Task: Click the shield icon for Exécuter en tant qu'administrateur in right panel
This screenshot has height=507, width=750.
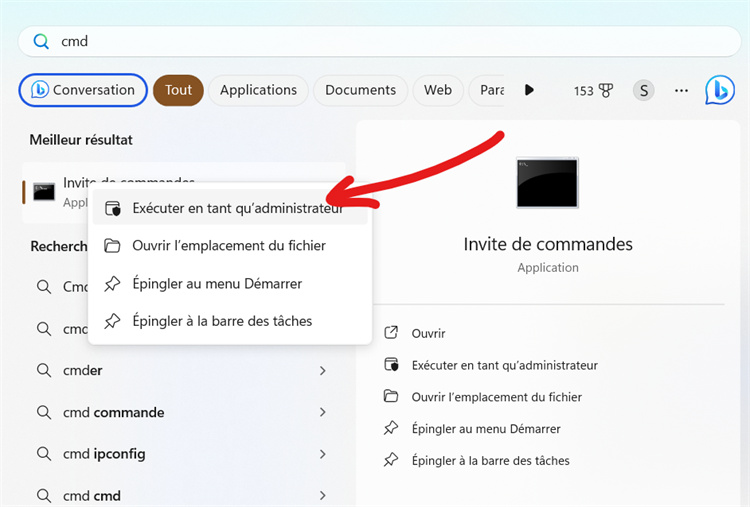Action: [x=391, y=365]
